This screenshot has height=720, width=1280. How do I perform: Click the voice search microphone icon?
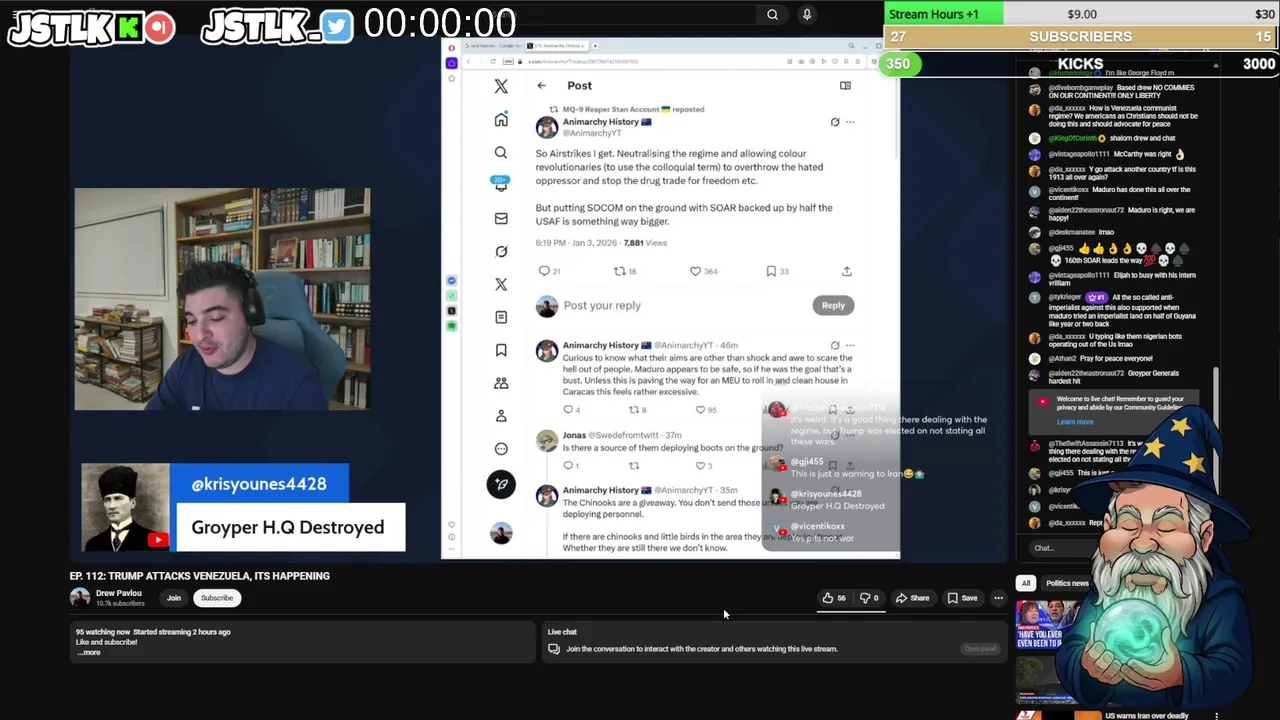click(807, 14)
